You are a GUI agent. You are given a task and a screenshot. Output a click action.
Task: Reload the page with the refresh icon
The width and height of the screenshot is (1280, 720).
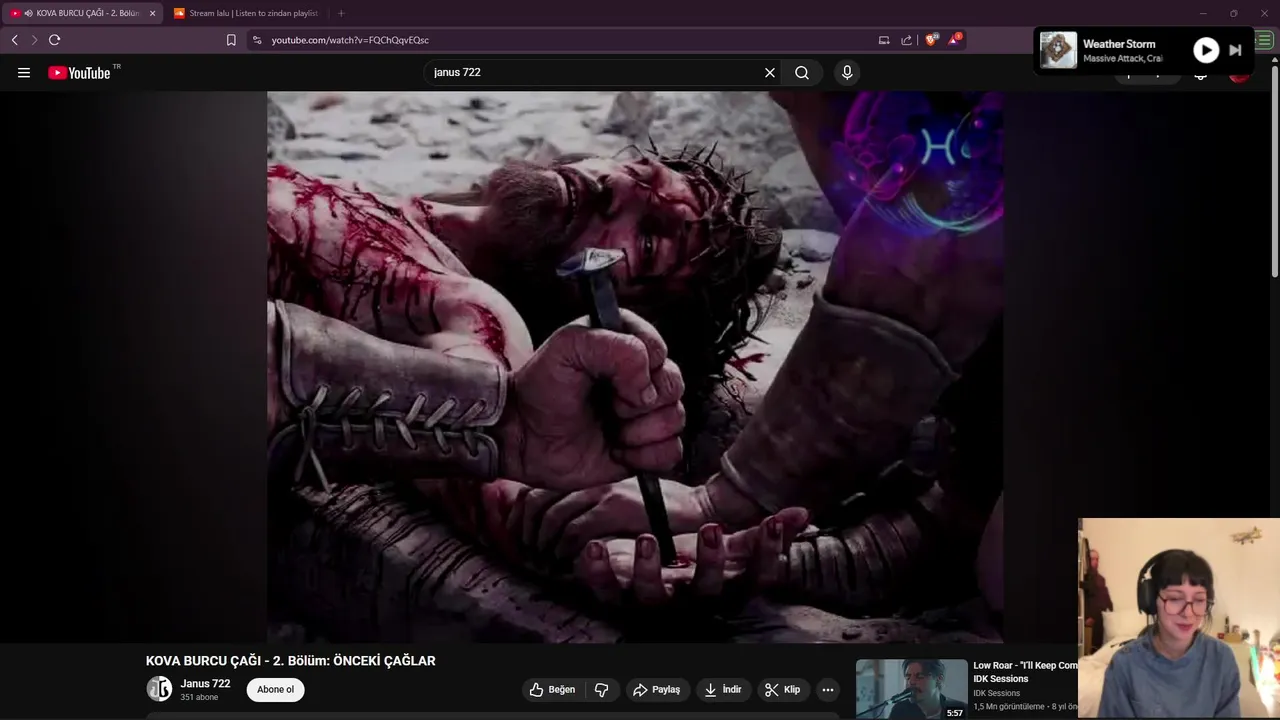click(x=55, y=40)
